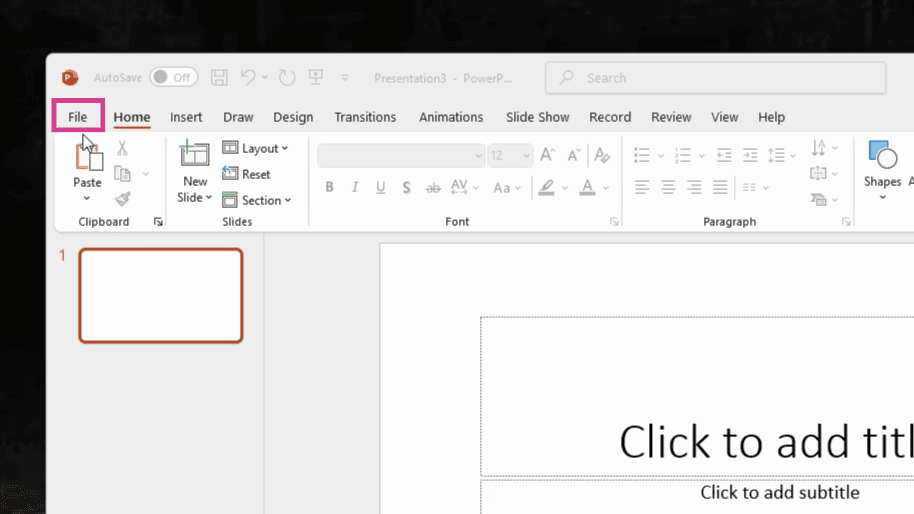914x514 pixels.
Task: Open the font size combo box
Action: (510, 156)
